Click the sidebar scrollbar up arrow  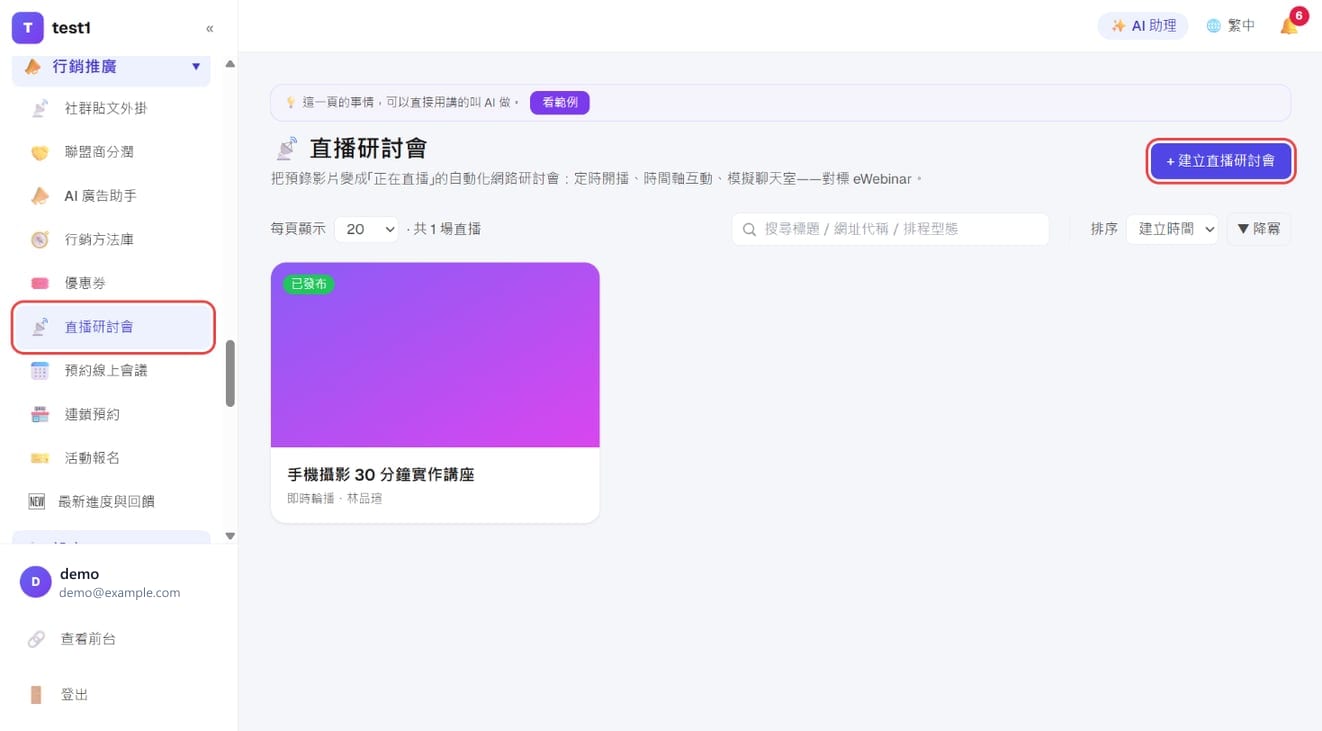point(230,64)
